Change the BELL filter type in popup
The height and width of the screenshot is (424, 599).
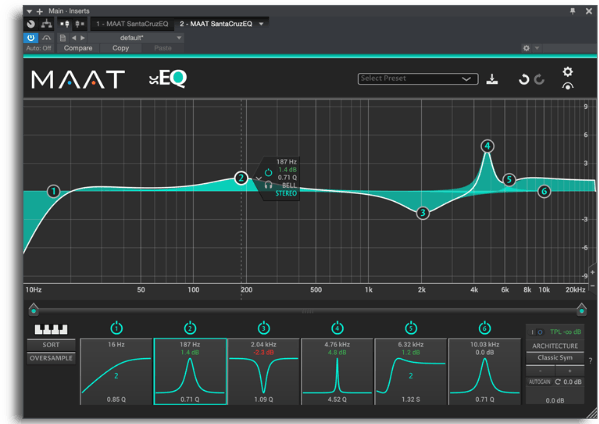click(289, 185)
